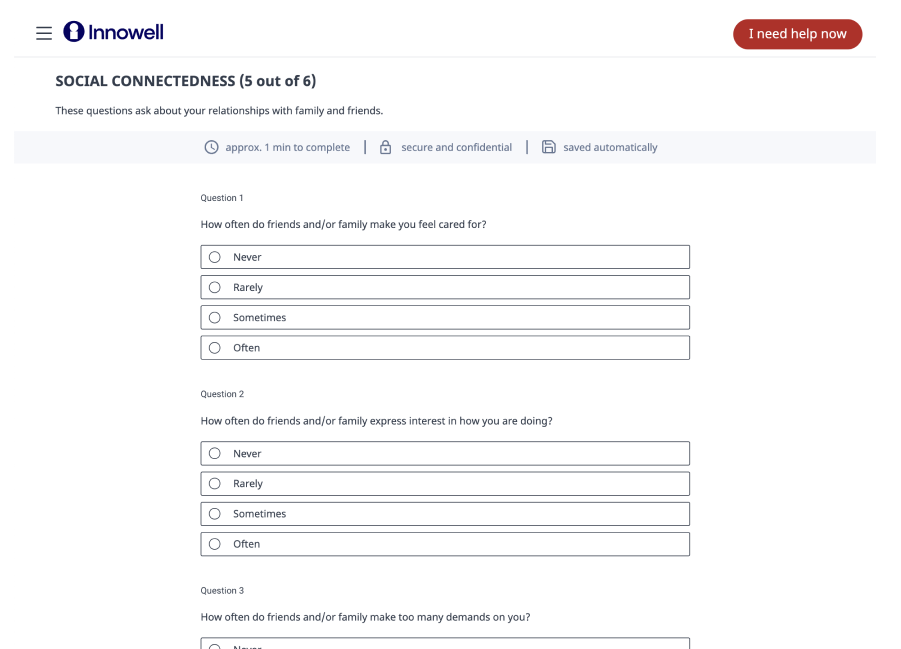Select the partially visible Never option for Question 3
The width and height of the screenshot is (901, 649).
(x=445, y=643)
